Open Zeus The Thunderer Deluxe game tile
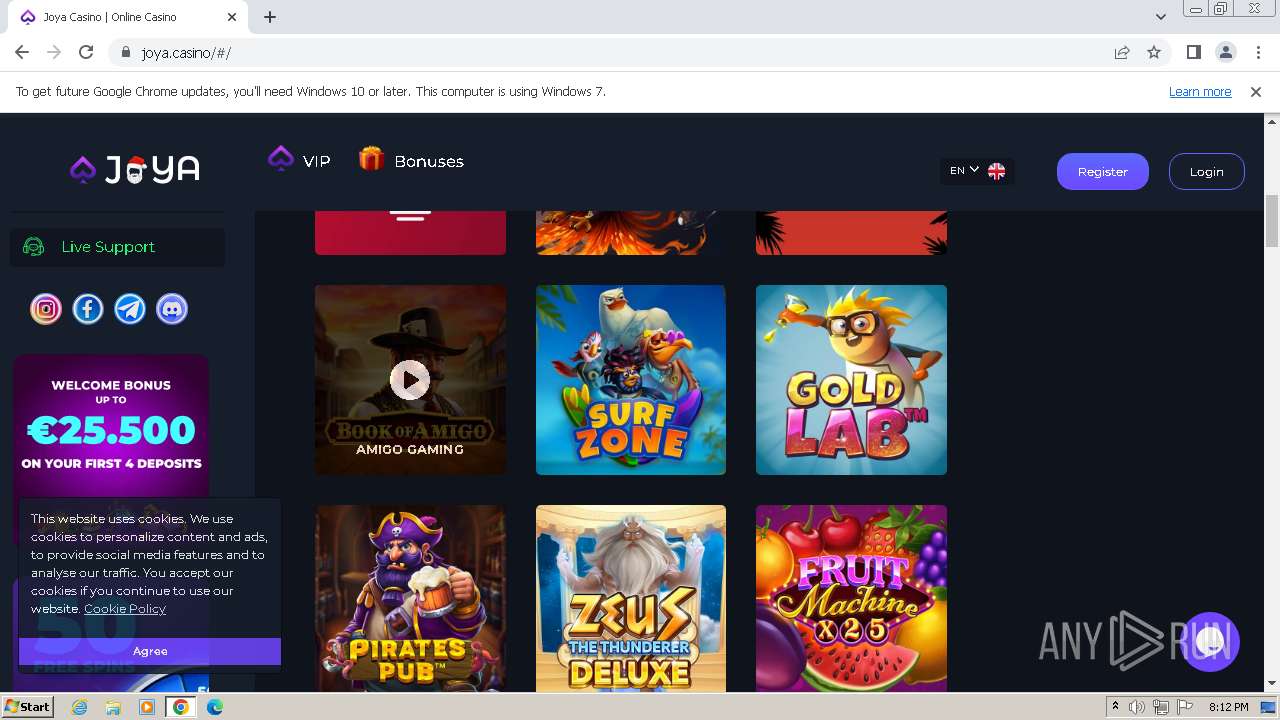 point(631,598)
